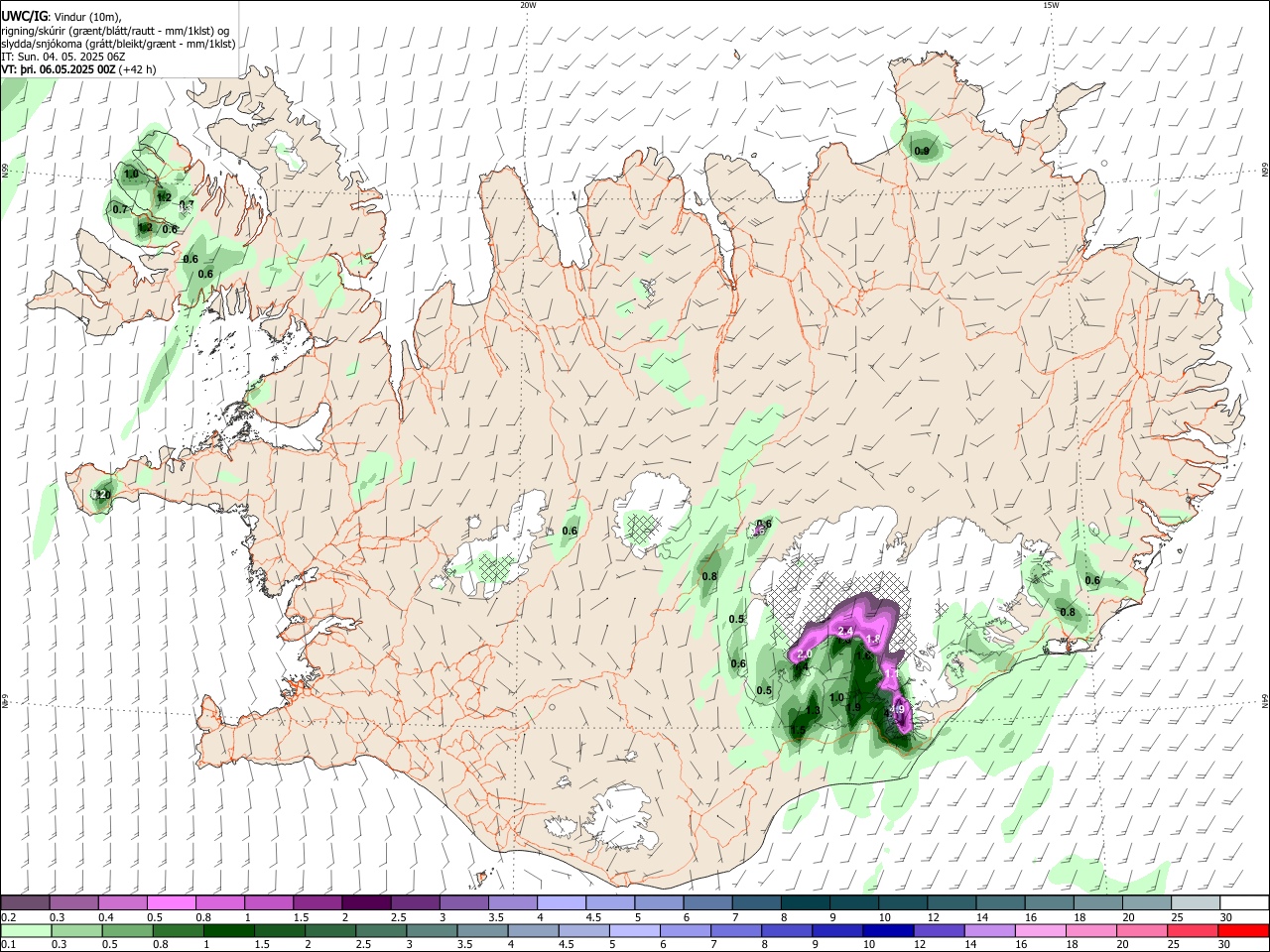This screenshot has height=952, width=1270.
Task: Click the white swatch labeled 30 in upper legend row
Action: tap(1244, 903)
